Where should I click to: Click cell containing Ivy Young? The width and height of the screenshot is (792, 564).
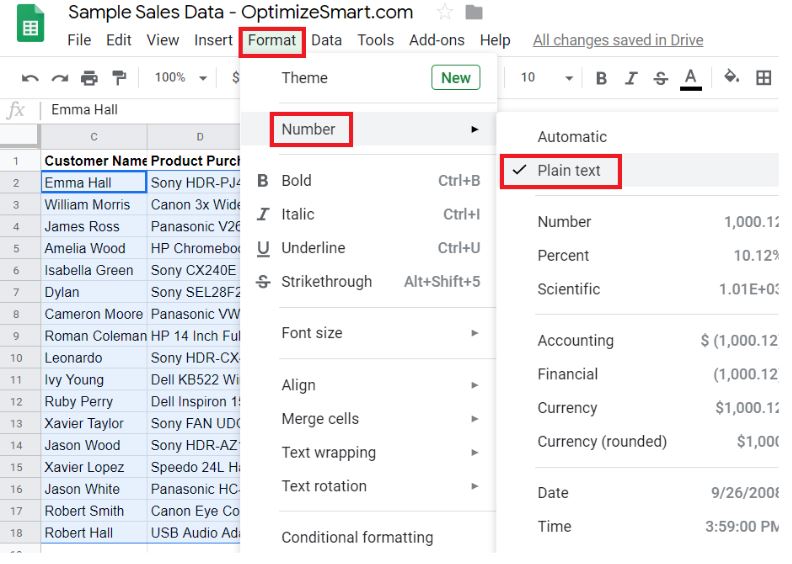pyautogui.click(x=94, y=380)
